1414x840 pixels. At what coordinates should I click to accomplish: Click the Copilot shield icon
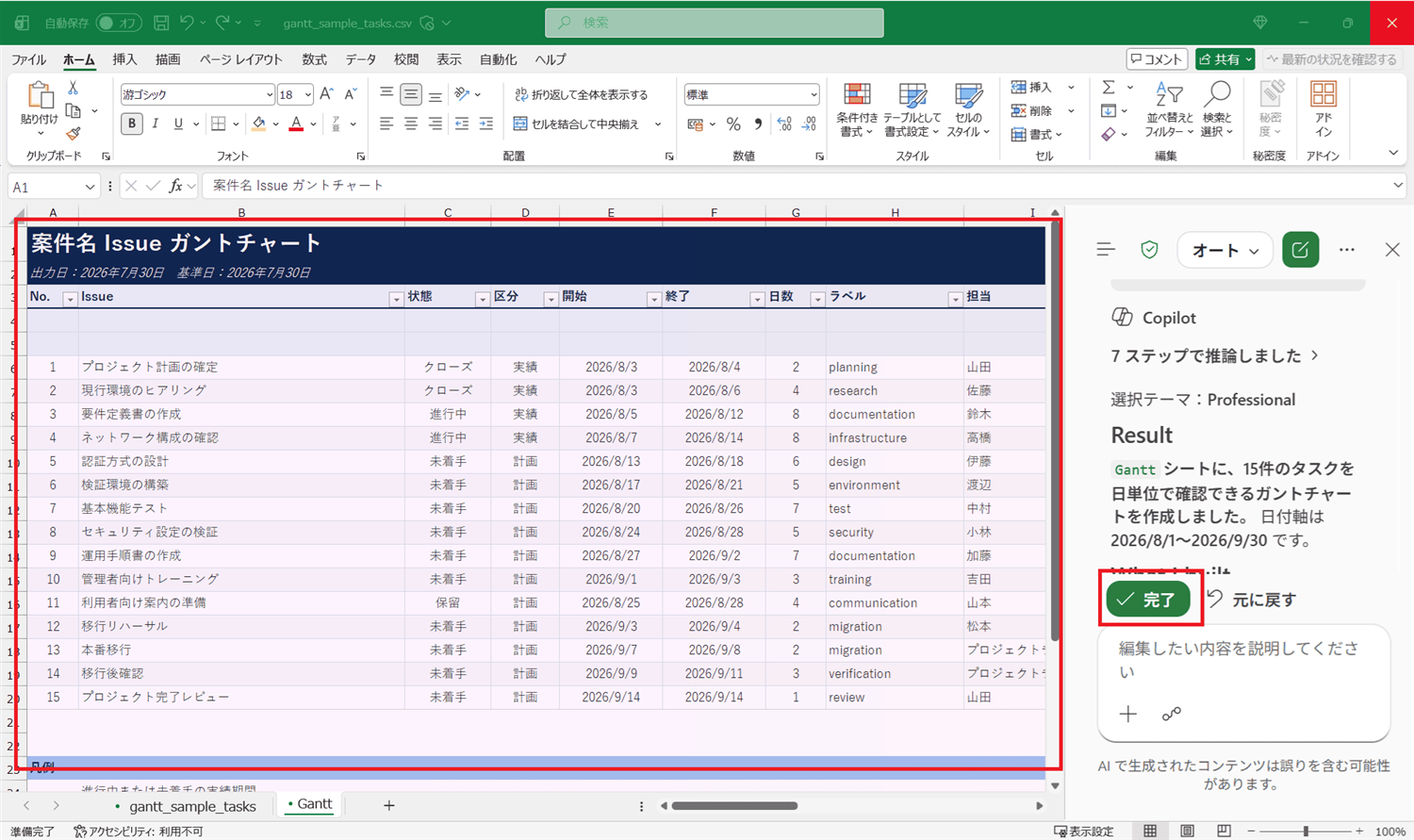[1149, 250]
